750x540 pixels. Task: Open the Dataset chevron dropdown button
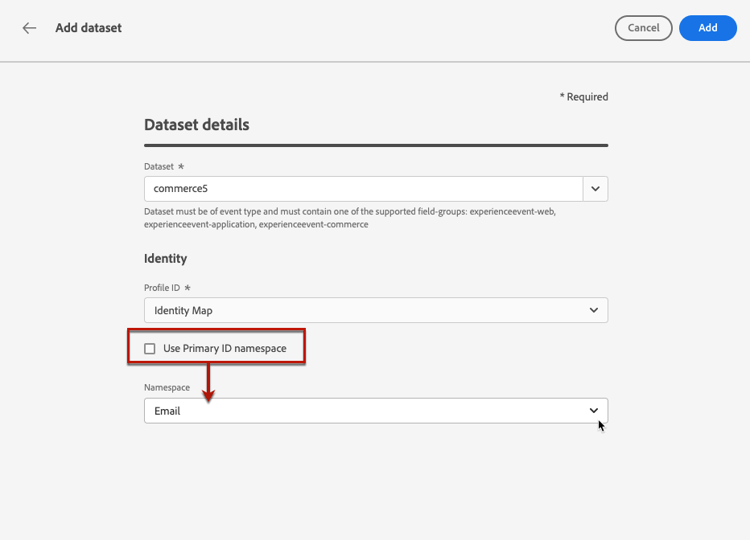tap(595, 188)
